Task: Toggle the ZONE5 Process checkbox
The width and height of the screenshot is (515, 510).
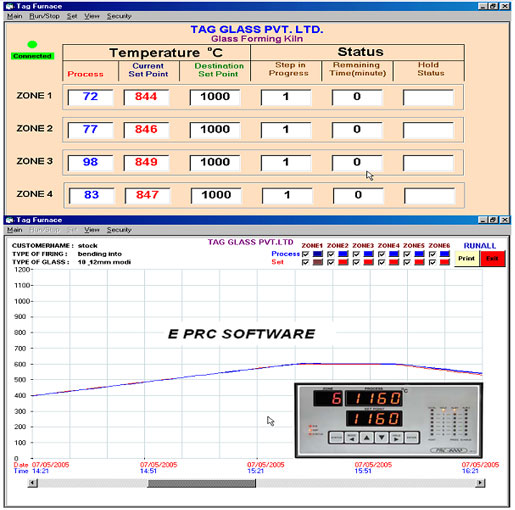Action: 407,254
